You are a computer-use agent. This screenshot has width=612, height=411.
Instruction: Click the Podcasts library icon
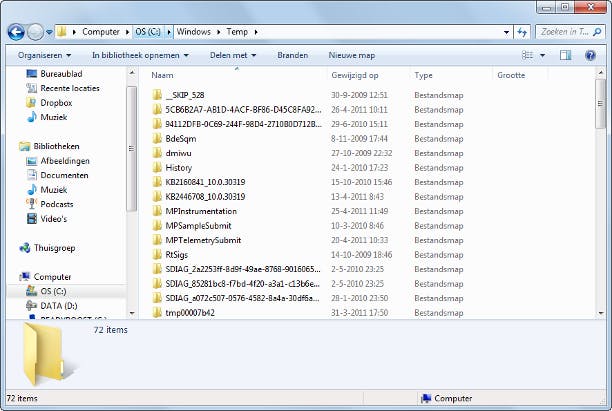tap(32, 204)
